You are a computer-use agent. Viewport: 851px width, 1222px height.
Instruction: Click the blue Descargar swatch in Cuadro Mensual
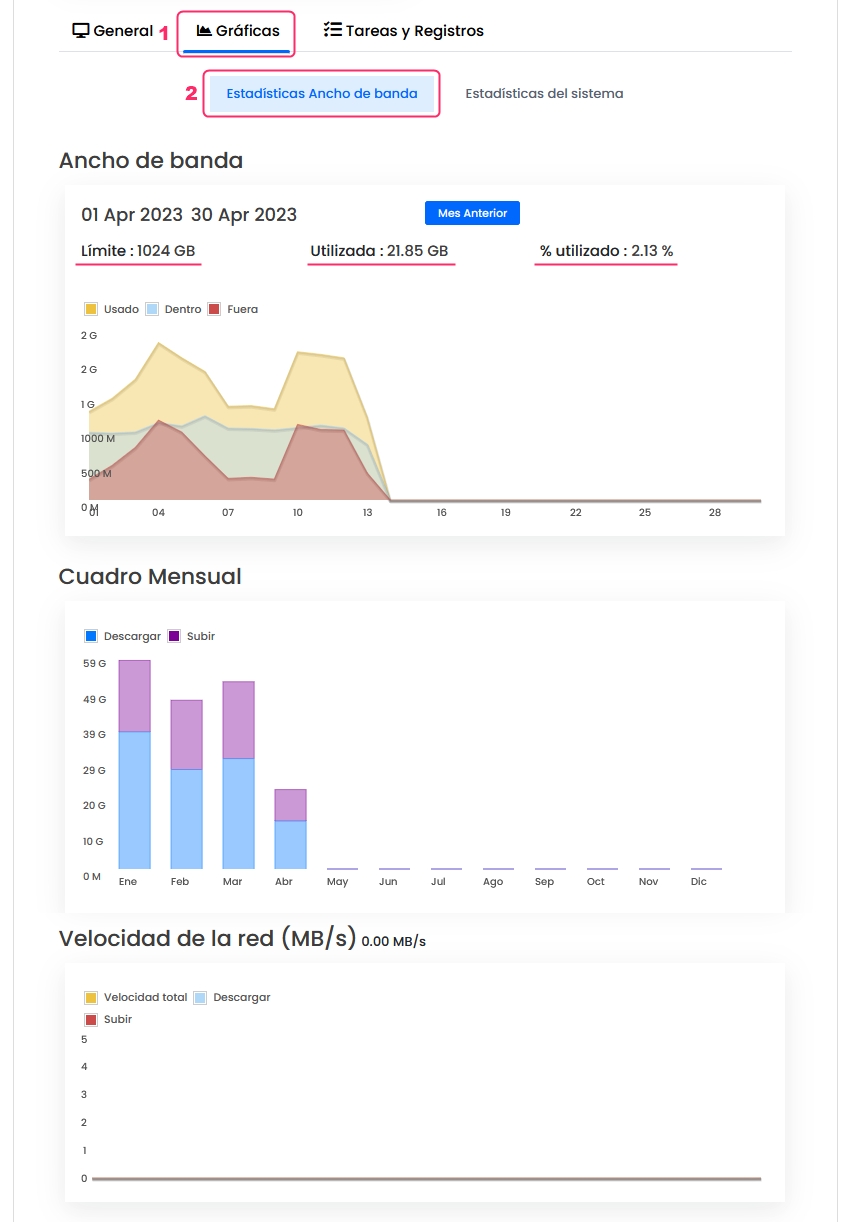91,636
